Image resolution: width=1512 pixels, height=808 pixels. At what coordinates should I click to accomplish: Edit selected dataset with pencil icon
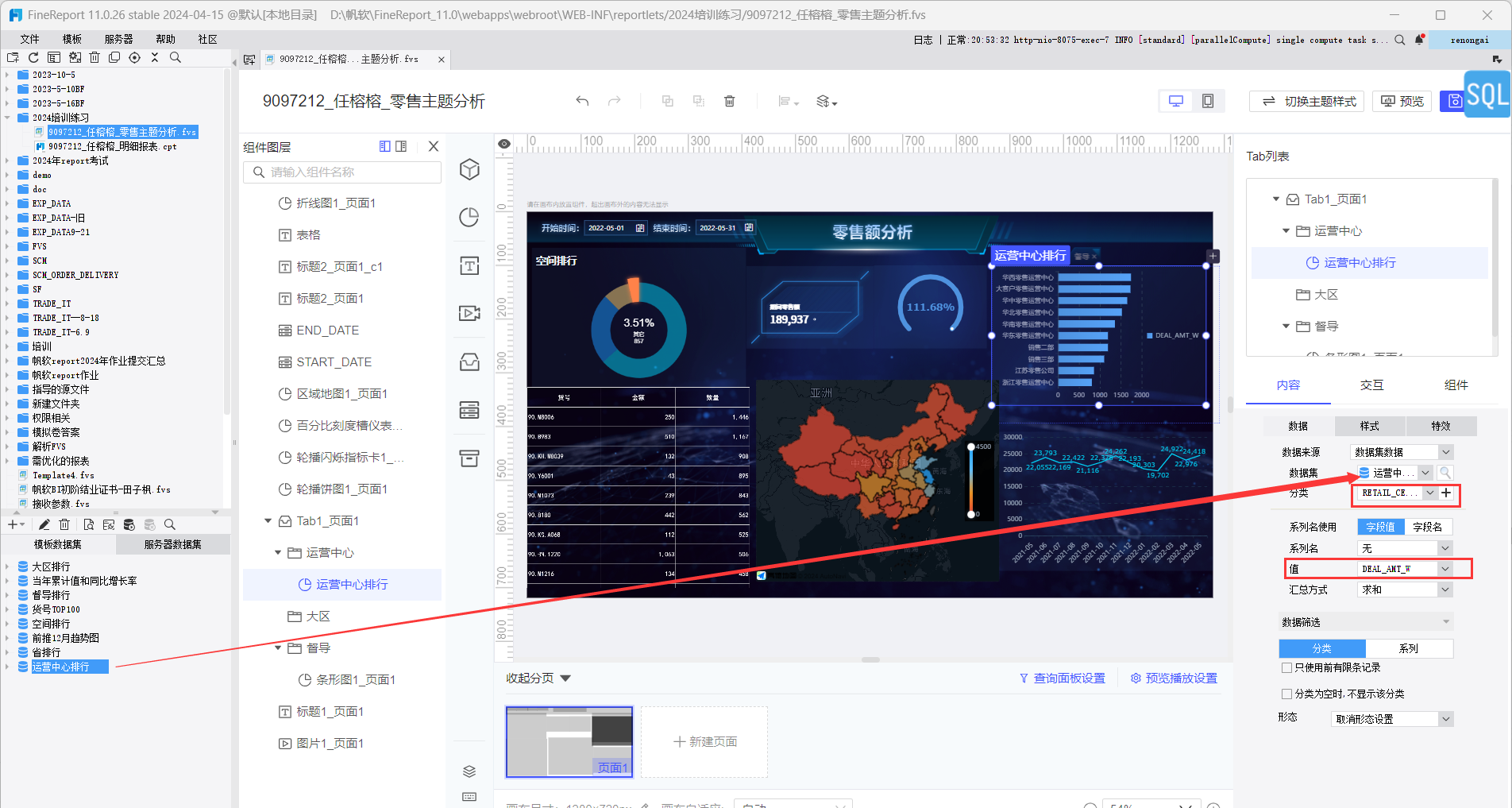point(44,524)
